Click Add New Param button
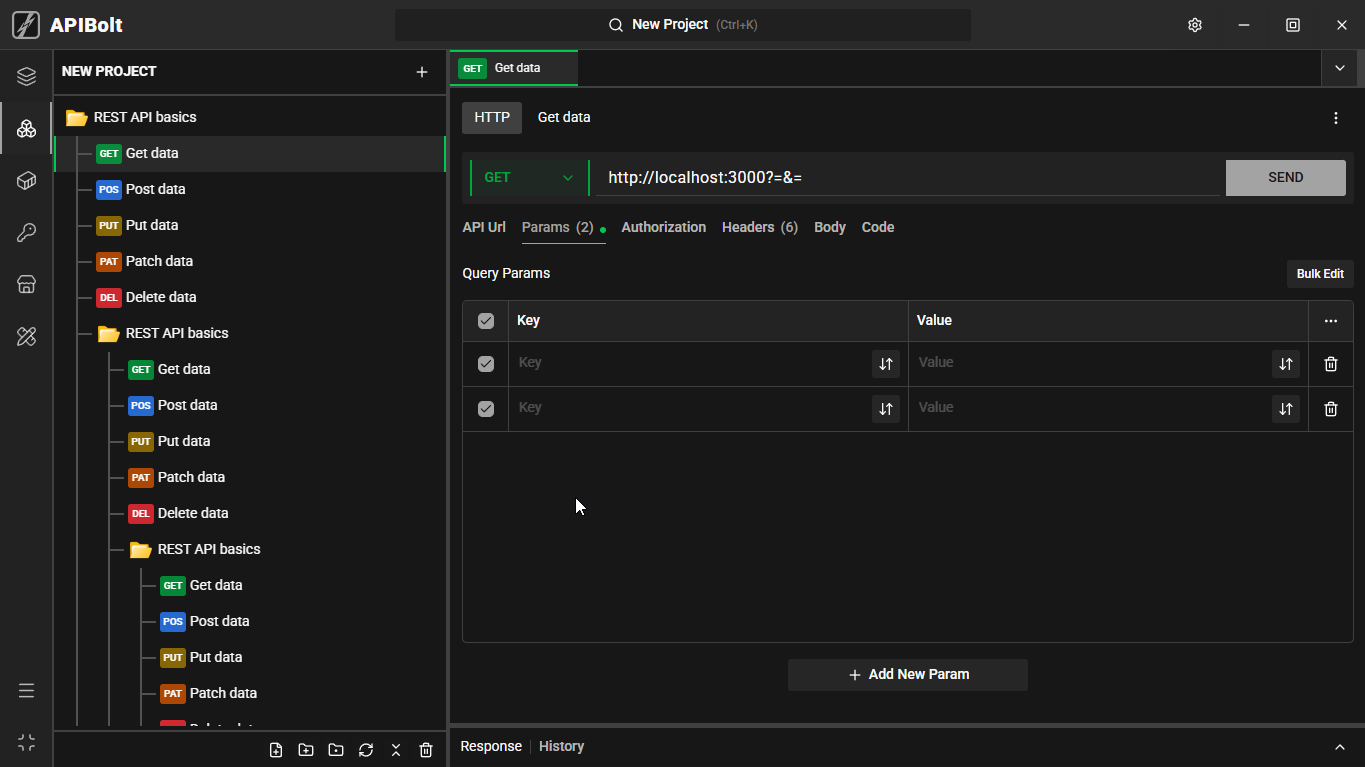1365x767 pixels. pos(908,675)
